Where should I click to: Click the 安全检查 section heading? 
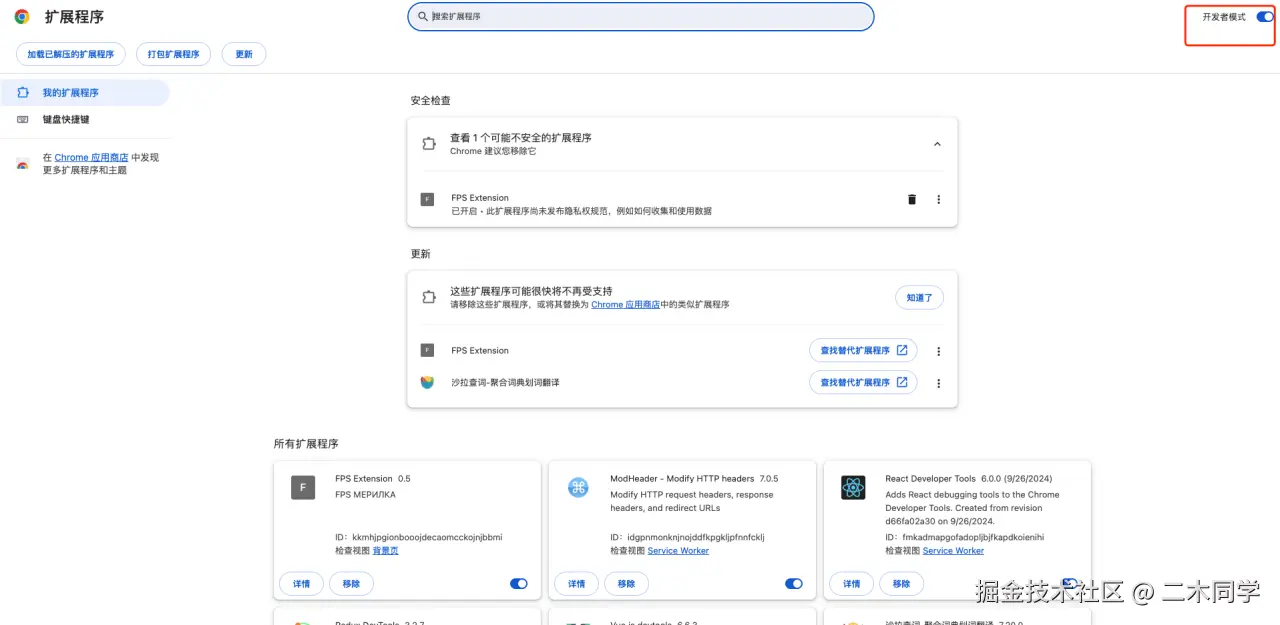(431, 101)
